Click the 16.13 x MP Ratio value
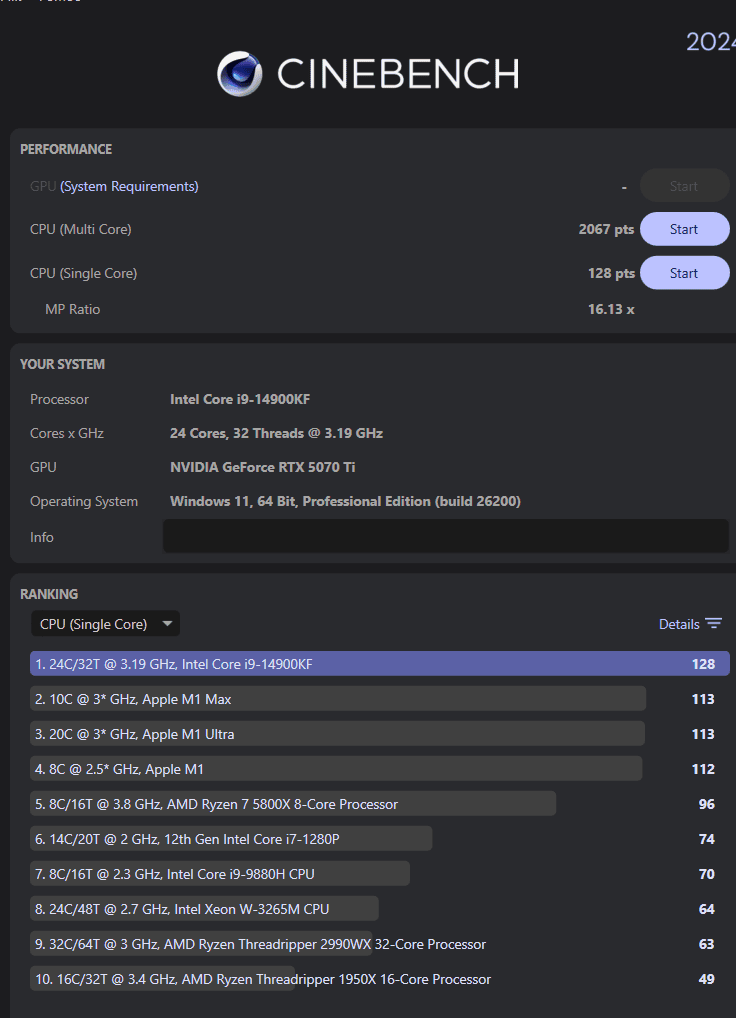Image resolution: width=736 pixels, height=1018 pixels. pos(611,309)
